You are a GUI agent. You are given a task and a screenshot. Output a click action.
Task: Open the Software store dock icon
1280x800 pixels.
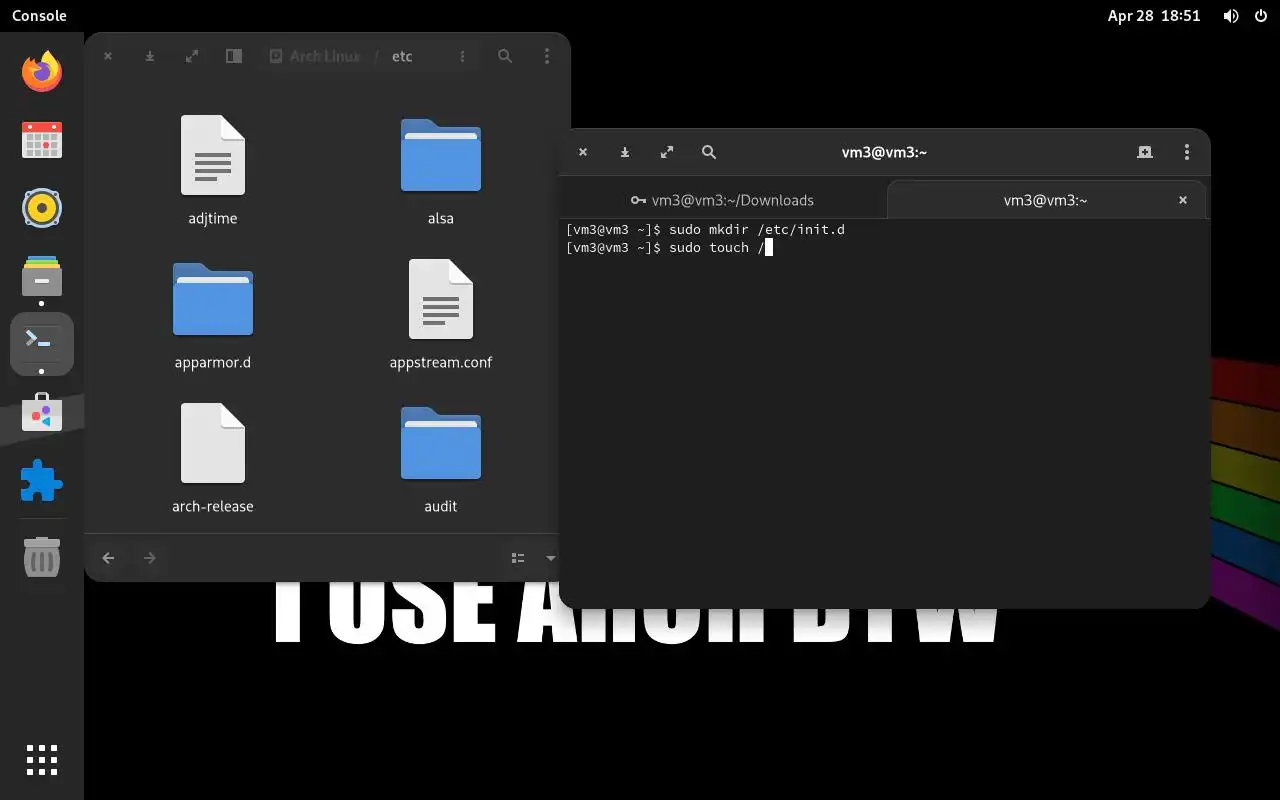42,412
